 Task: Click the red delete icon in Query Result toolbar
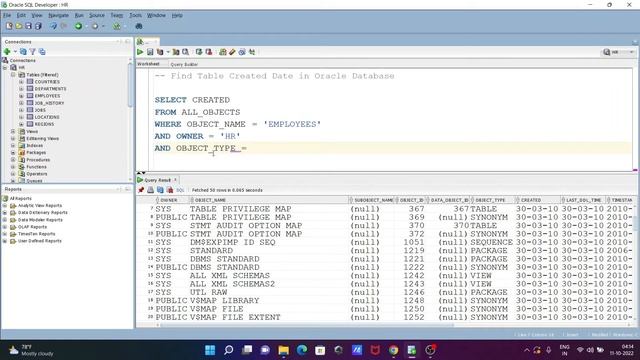click(170, 190)
